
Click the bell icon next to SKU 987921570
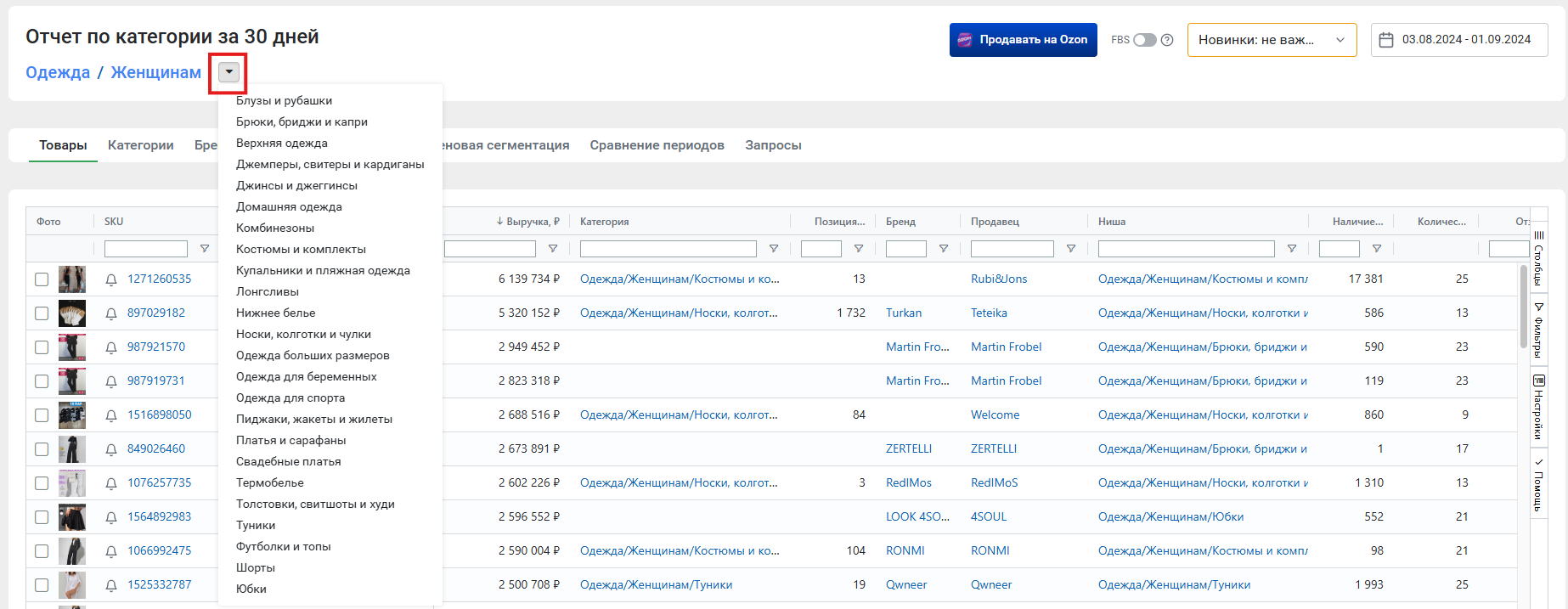tap(111, 347)
